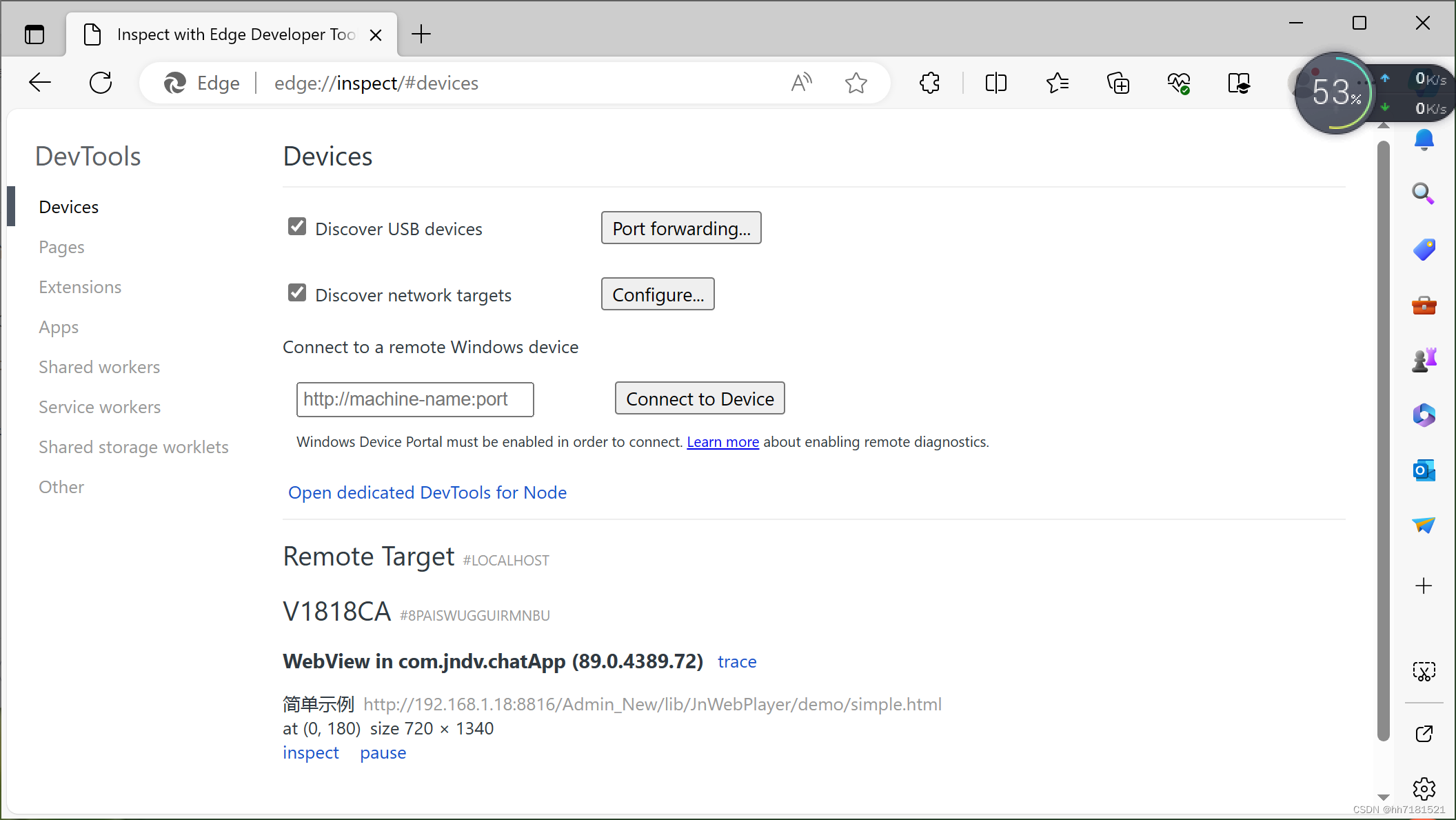Open split screen view
This screenshot has width=1456, height=820.
click(995, 83)
